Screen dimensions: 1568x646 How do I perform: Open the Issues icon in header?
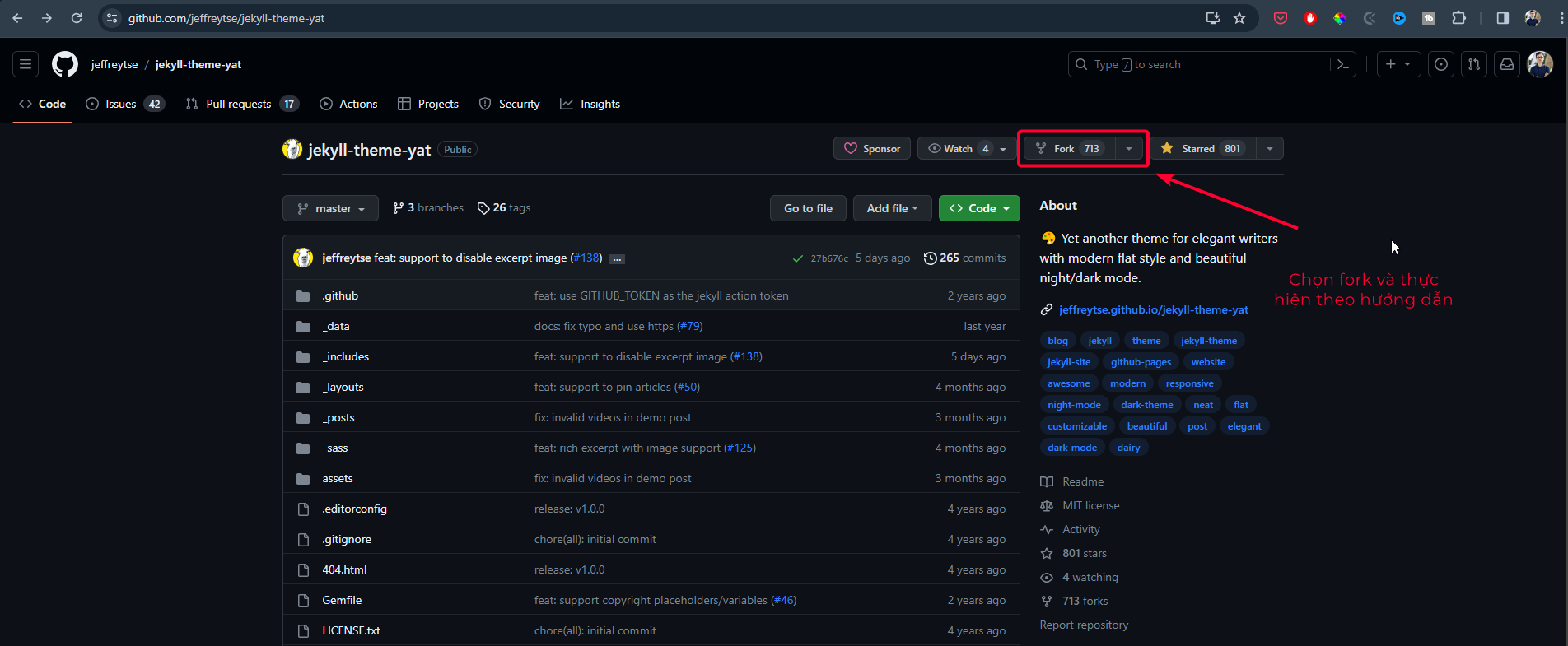(1441, 64)
